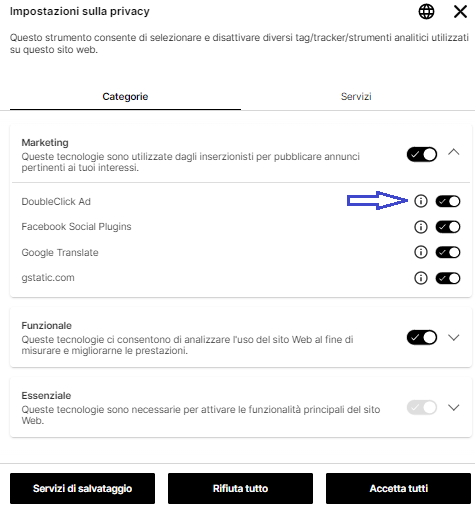Close the privacy settings dialog

460,12
